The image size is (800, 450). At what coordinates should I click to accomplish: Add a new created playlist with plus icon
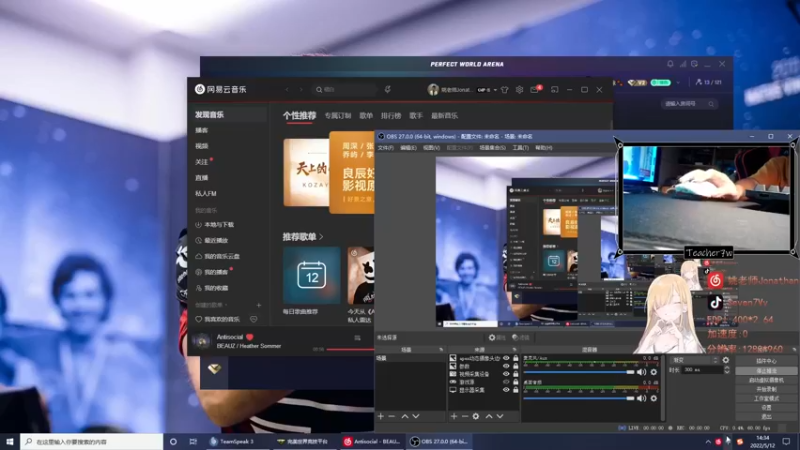click(x=259, y=305)
